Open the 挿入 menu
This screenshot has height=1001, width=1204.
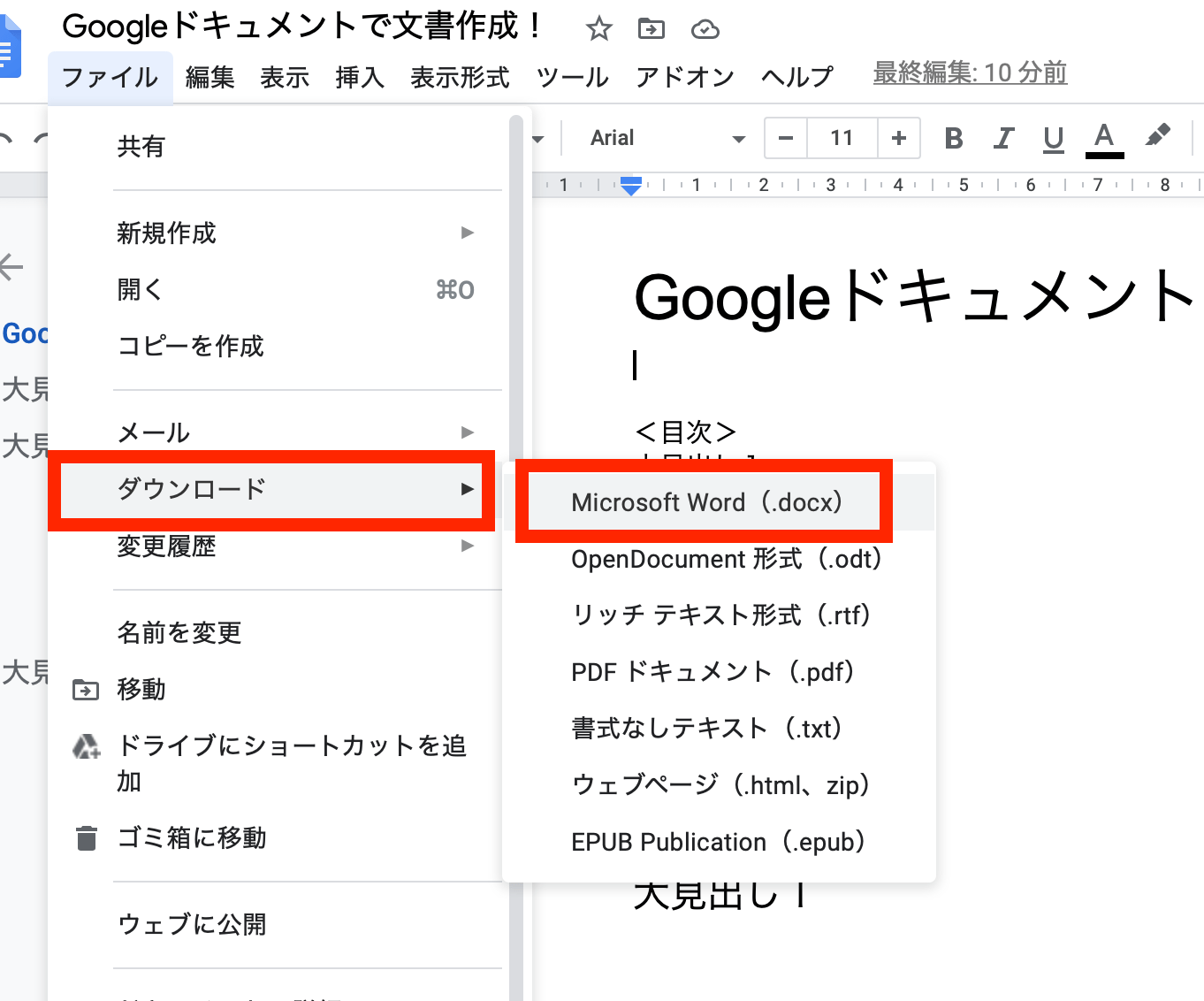[360, 78]
